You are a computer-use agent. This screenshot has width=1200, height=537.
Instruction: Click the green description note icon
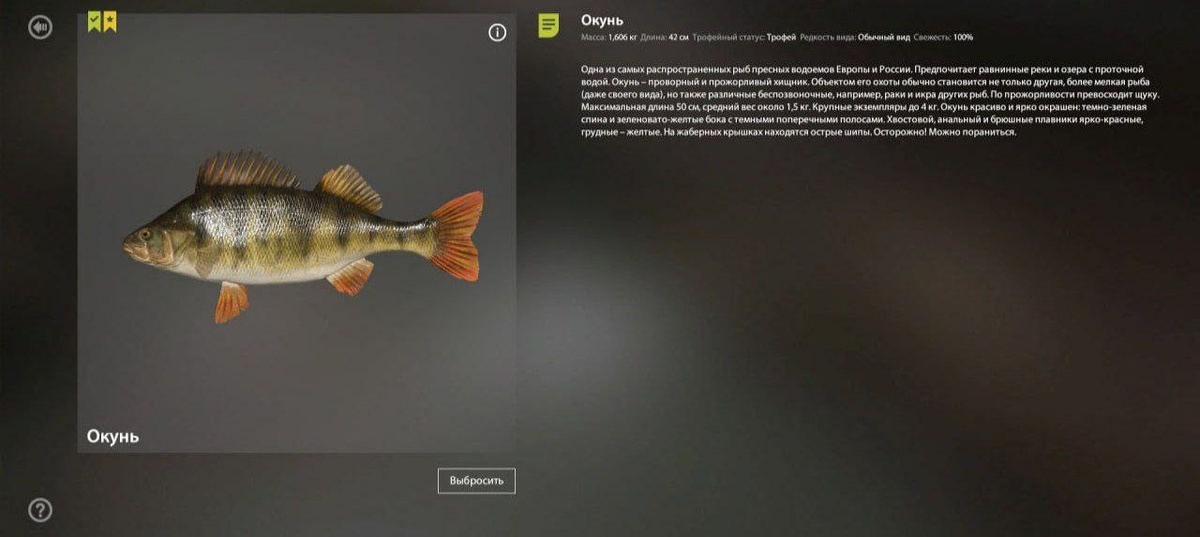548,25
